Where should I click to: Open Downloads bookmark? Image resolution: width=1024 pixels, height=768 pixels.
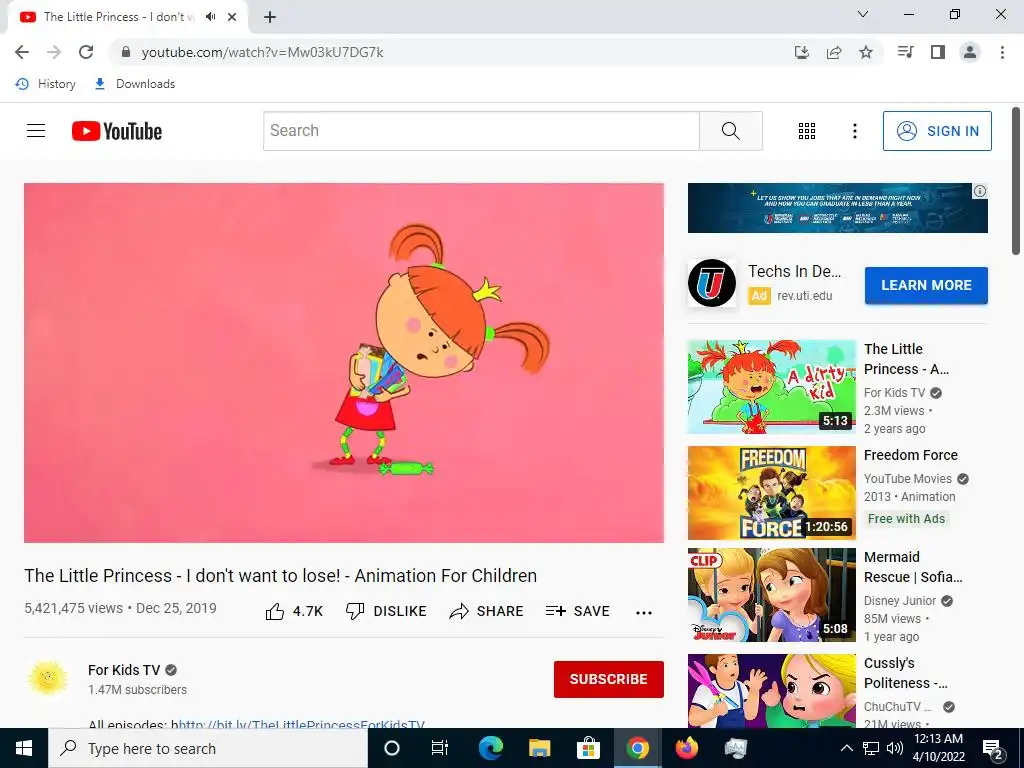(x=135, y=84)
